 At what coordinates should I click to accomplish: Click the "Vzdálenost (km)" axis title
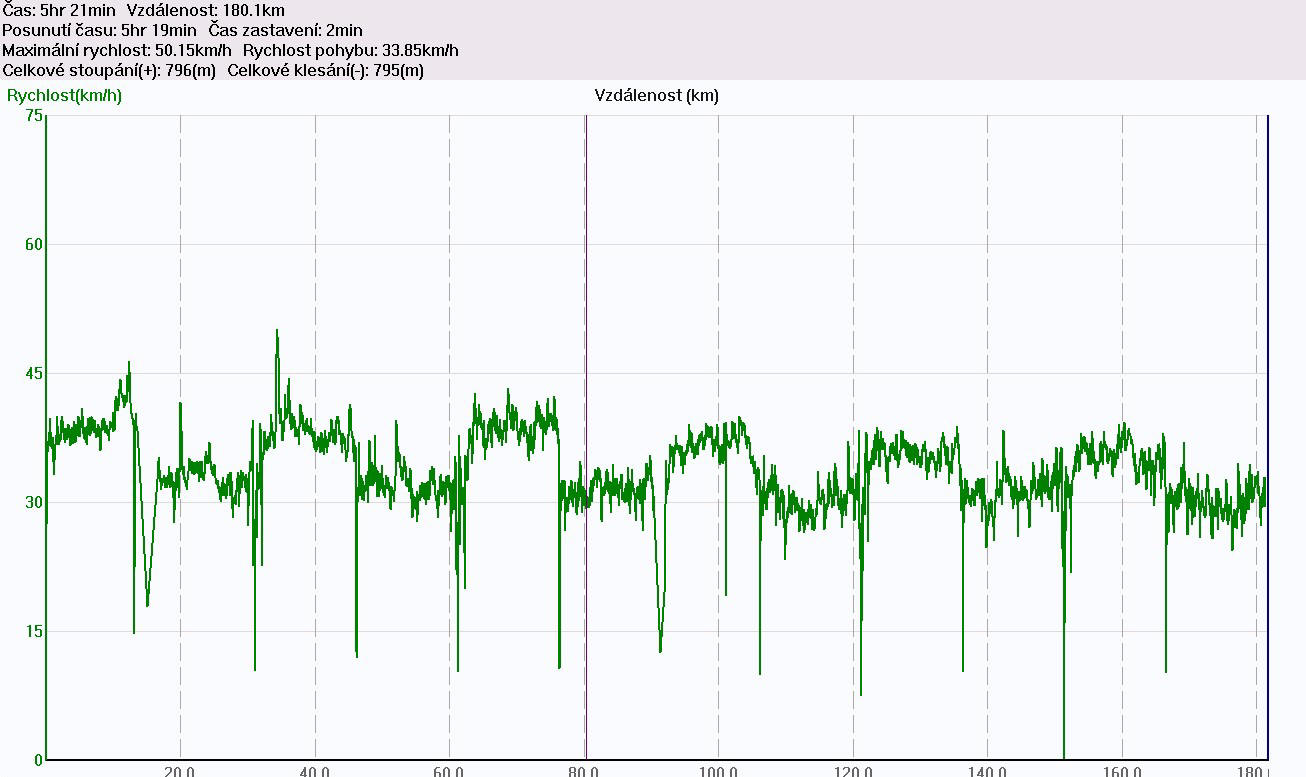(656, 96)
